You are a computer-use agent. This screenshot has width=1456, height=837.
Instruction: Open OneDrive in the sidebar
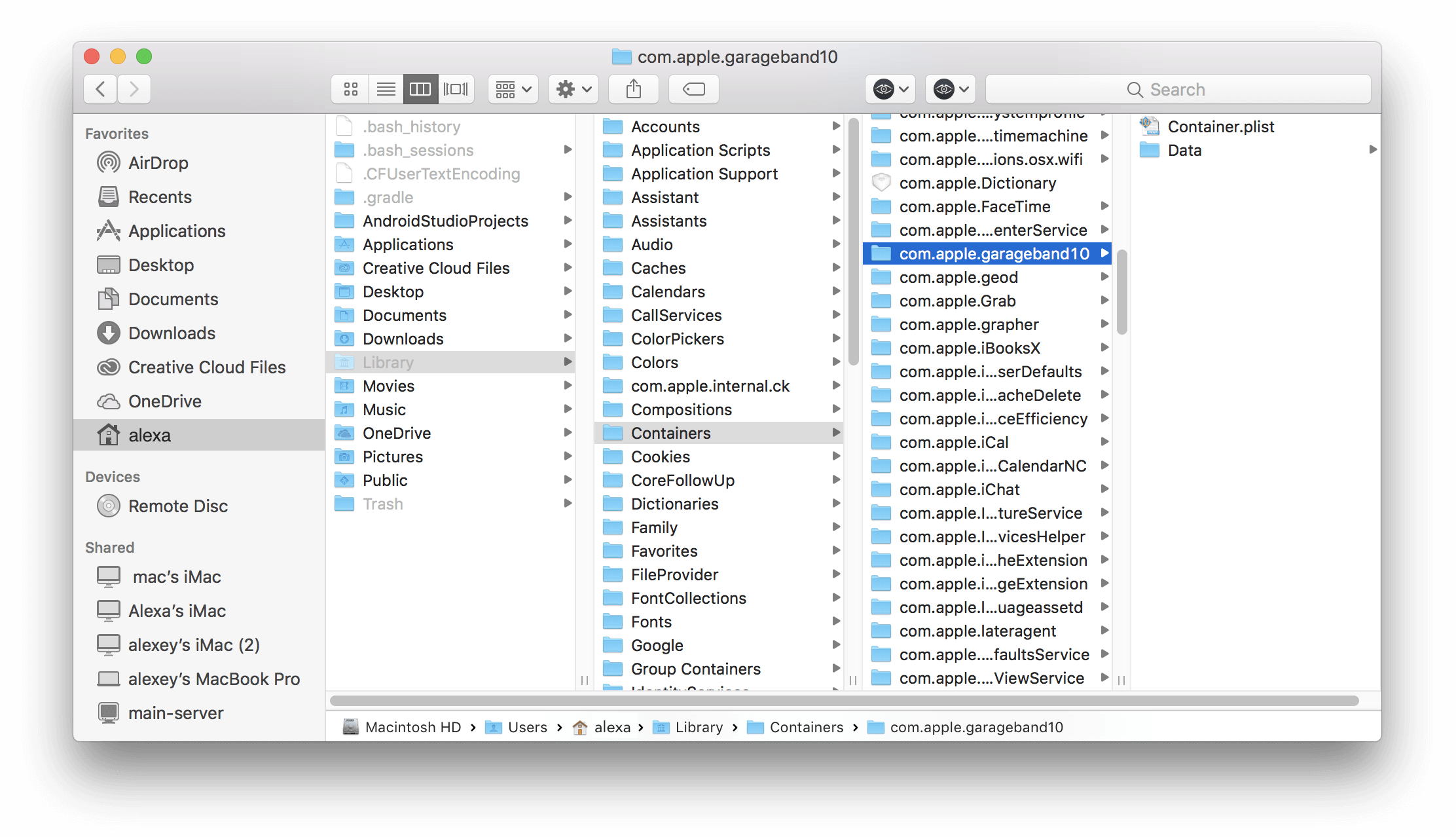pos(199,401)
